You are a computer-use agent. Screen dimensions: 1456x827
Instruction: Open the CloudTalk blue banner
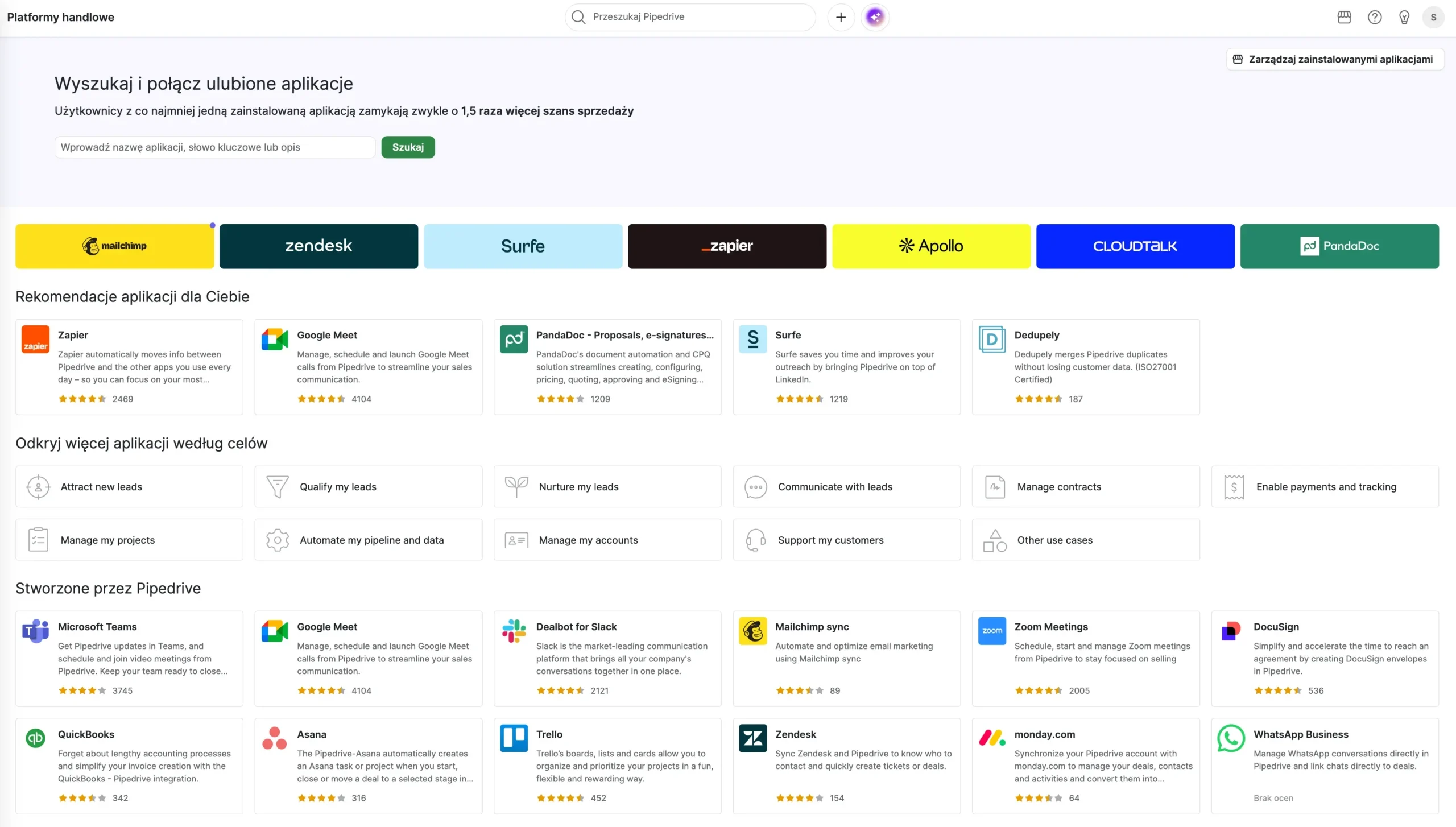[x=1135, y=246]
